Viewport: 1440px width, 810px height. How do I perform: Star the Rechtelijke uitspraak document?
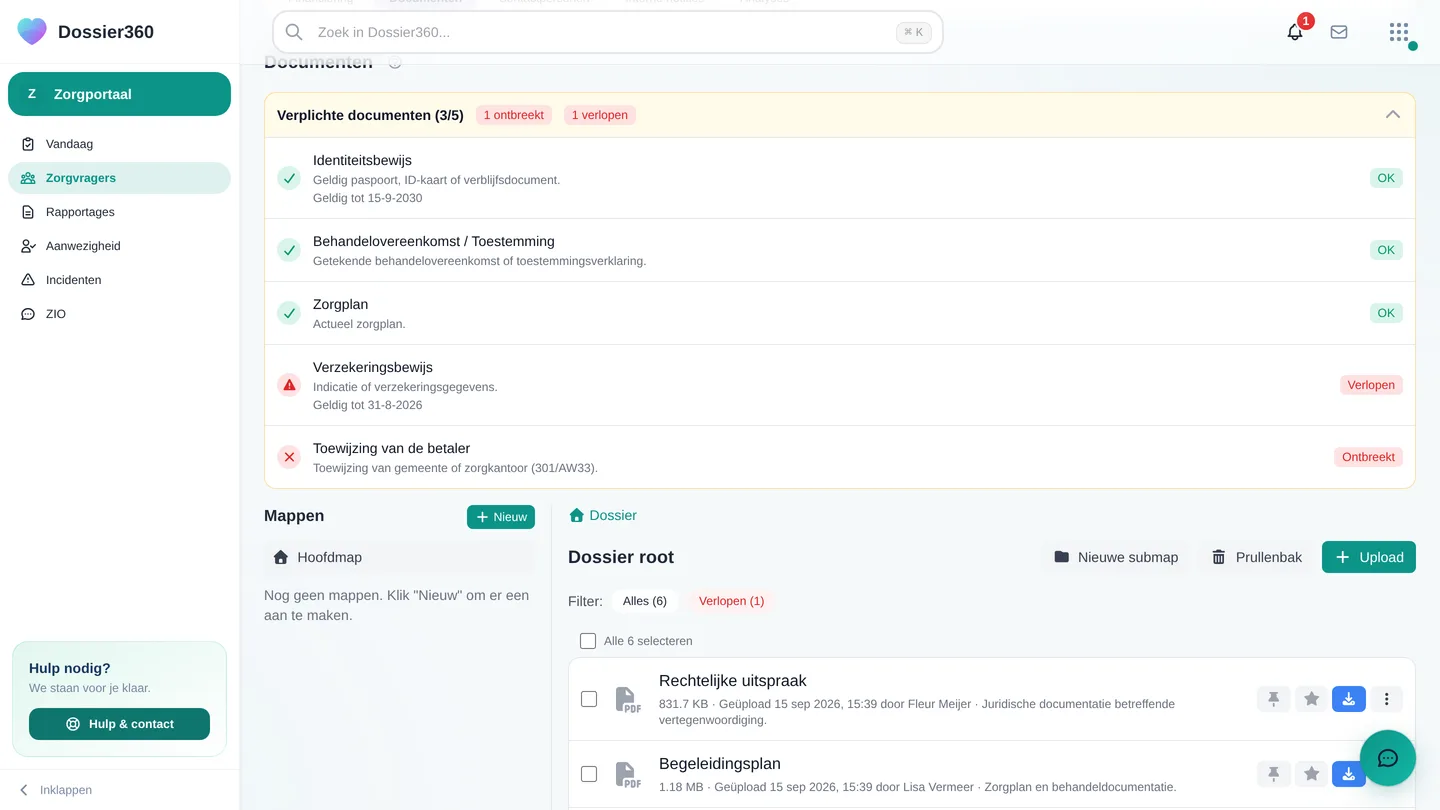pos(1311,699)
